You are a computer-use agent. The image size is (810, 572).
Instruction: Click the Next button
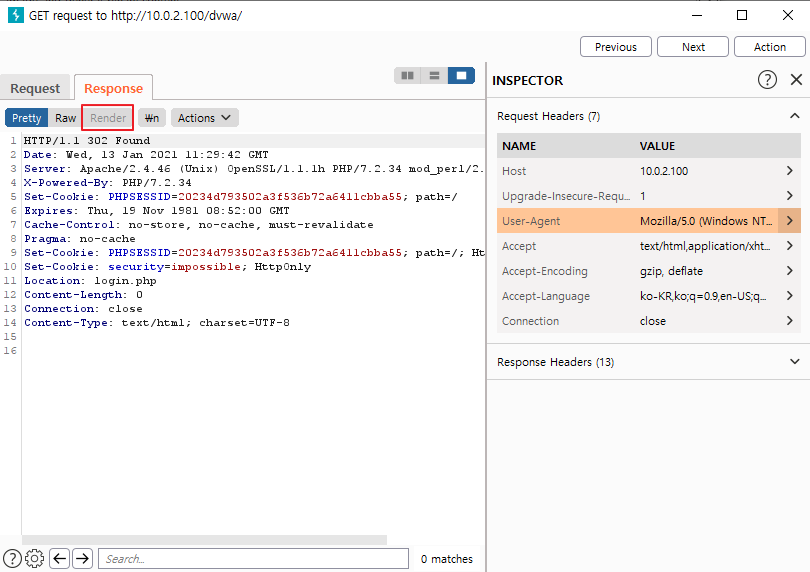[693, 47]
